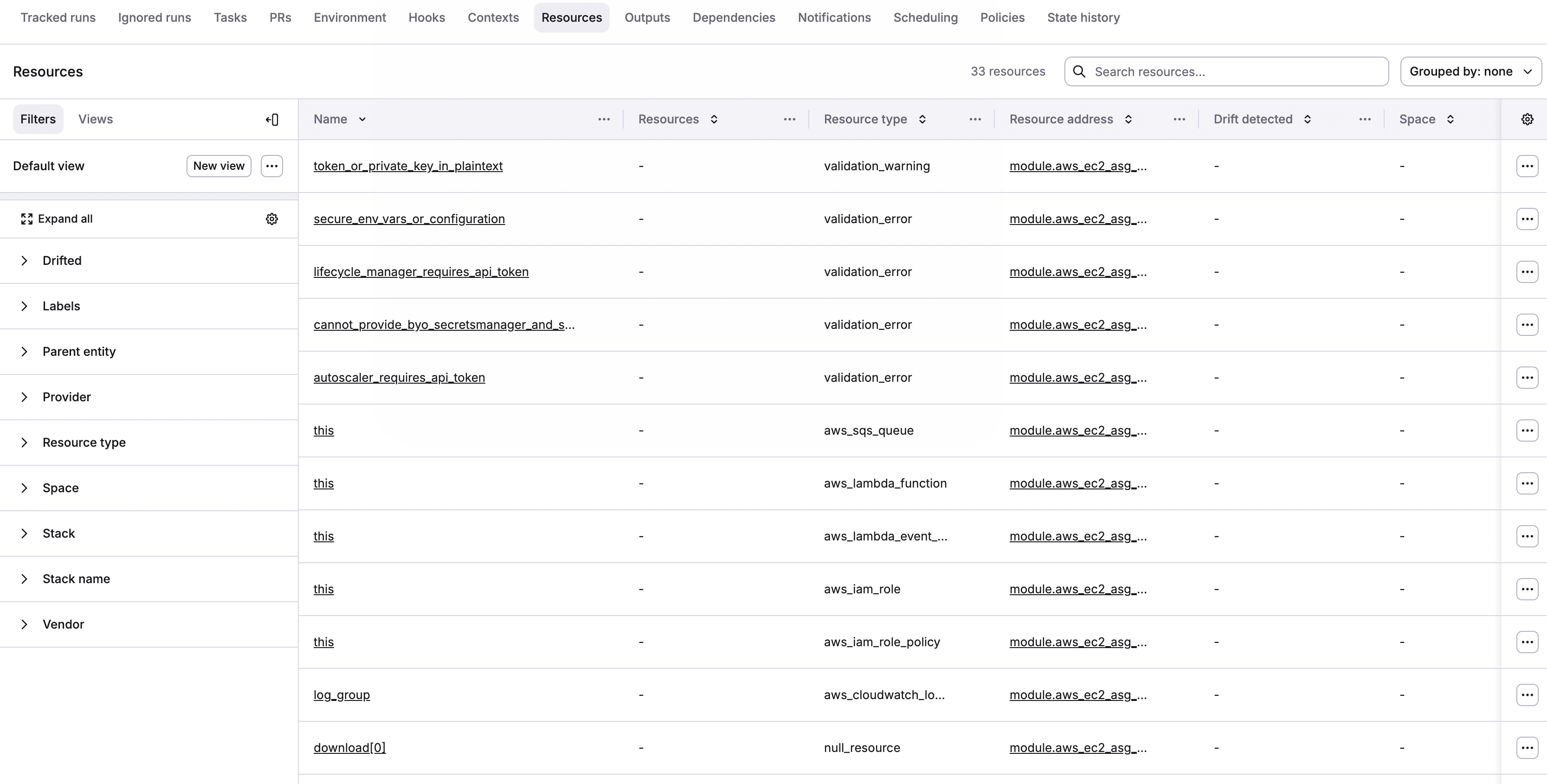Click the aws_lambda_function type cell
Image resolution: width=1547 pixels, height=784 pixels.
tap(885, 483)
